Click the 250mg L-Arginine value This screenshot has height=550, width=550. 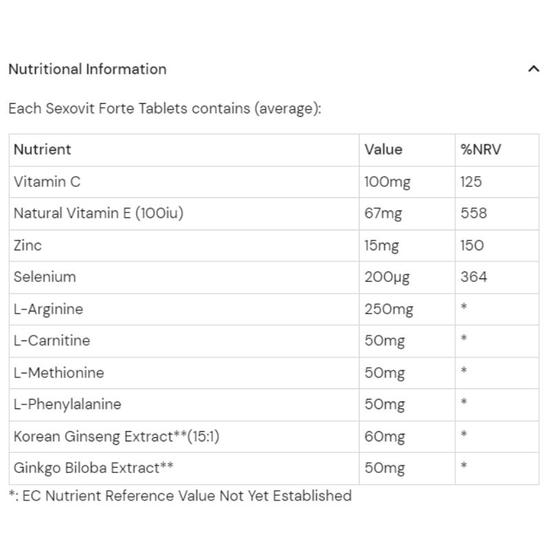tap(389, 309)
